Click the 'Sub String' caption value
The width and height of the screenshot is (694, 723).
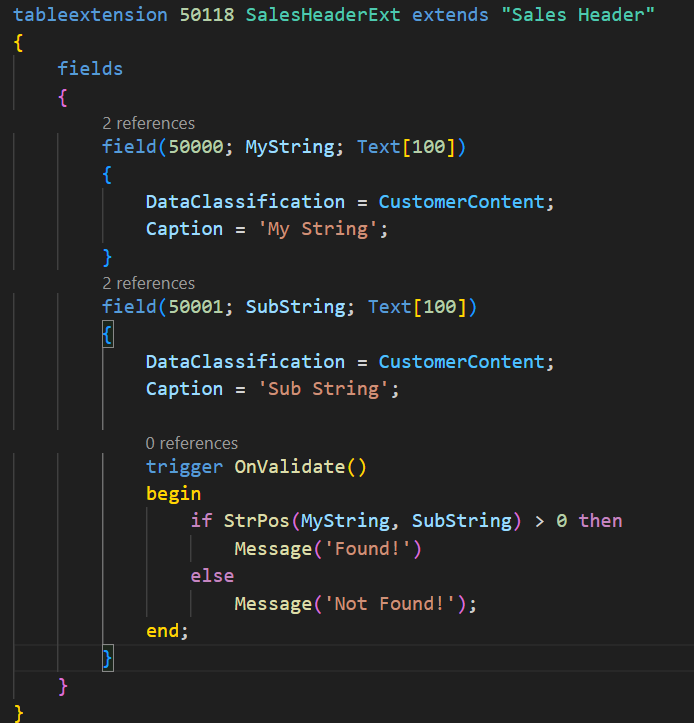click(x=329, y=389)
